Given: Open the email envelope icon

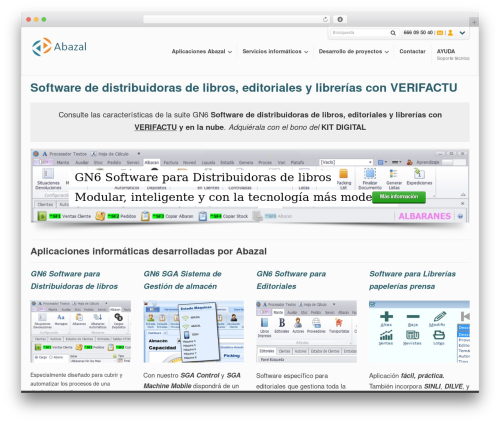Looking at the screenshot, I should (440, 33).
